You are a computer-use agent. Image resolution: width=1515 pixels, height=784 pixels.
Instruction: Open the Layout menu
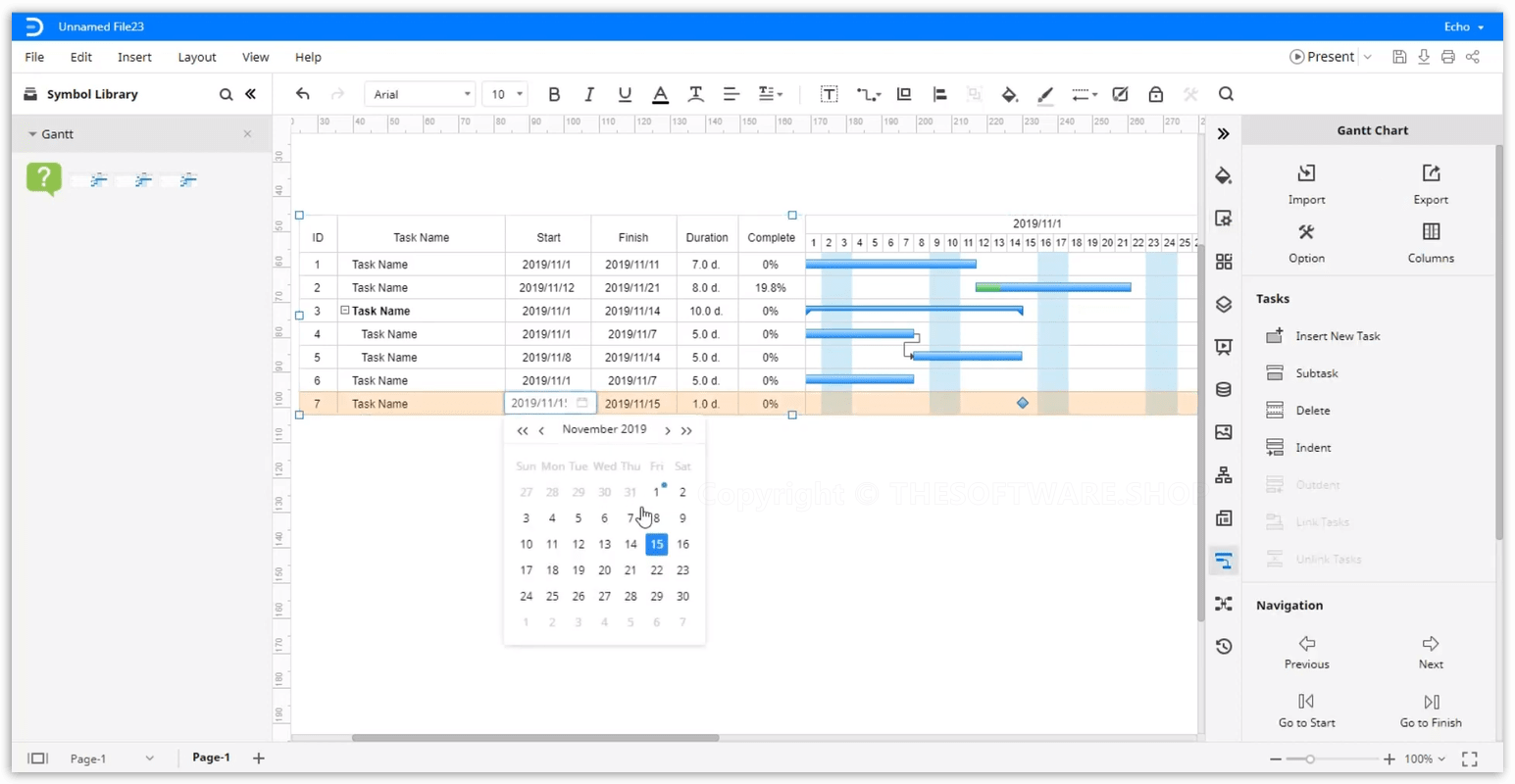pyautogui.click(x=196, y=57)
